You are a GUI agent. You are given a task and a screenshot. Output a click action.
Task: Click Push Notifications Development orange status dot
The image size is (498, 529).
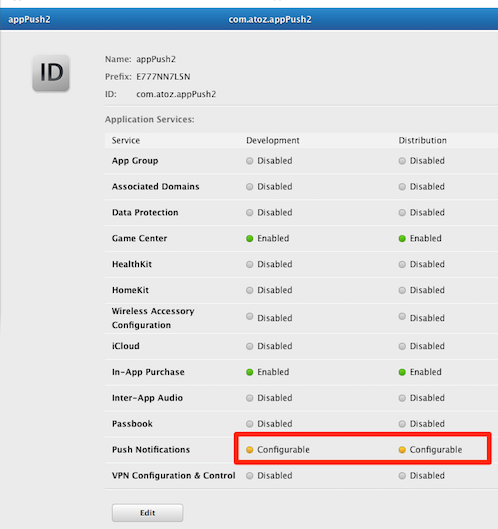pyautogui.click(x=250, y=450)
